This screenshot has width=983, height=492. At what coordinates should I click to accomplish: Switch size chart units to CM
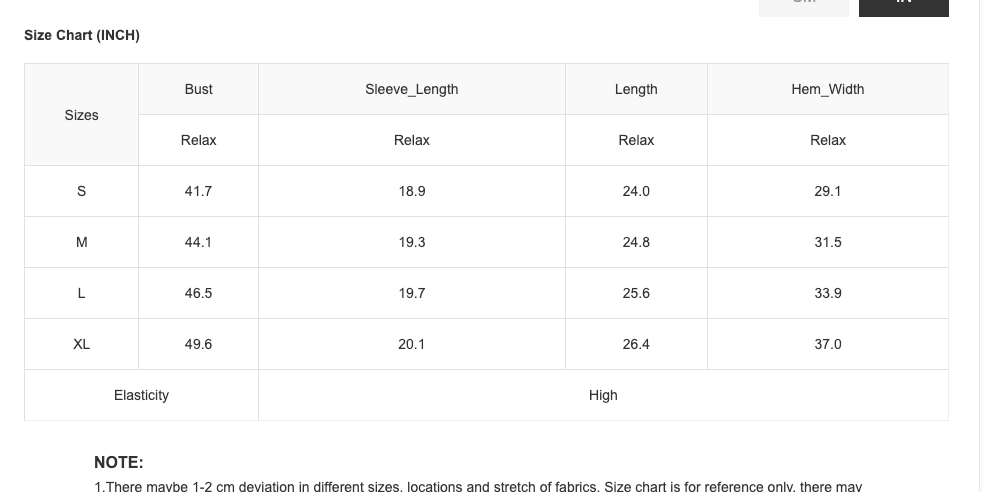[803, 6]
